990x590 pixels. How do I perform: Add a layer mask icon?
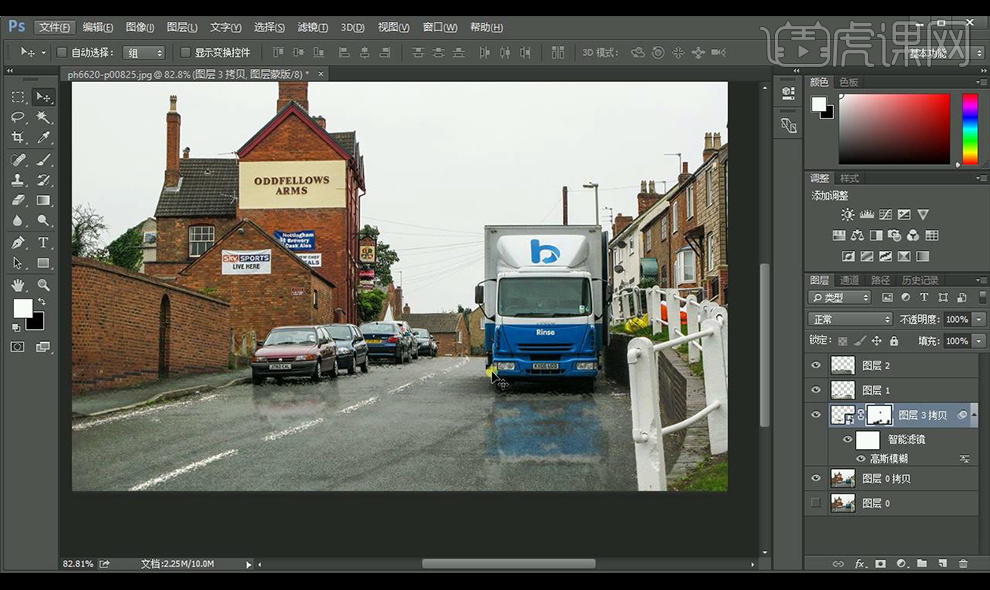point(881,563)
